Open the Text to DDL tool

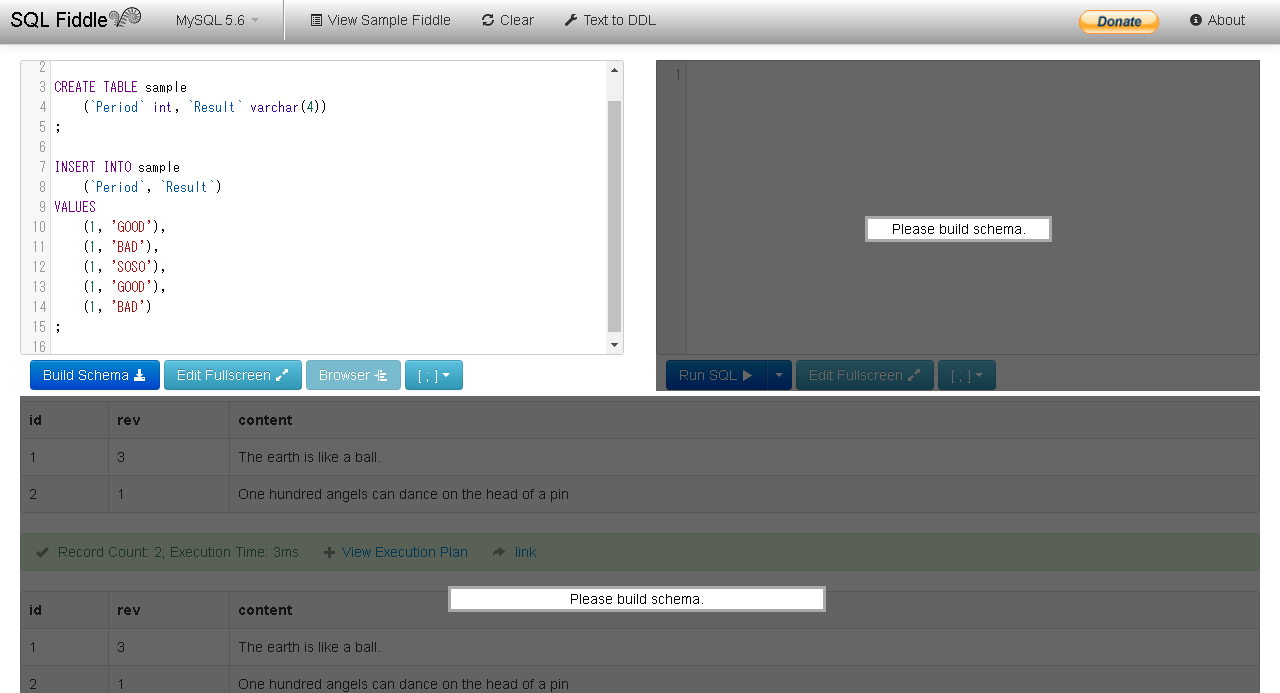coord(610,20)
